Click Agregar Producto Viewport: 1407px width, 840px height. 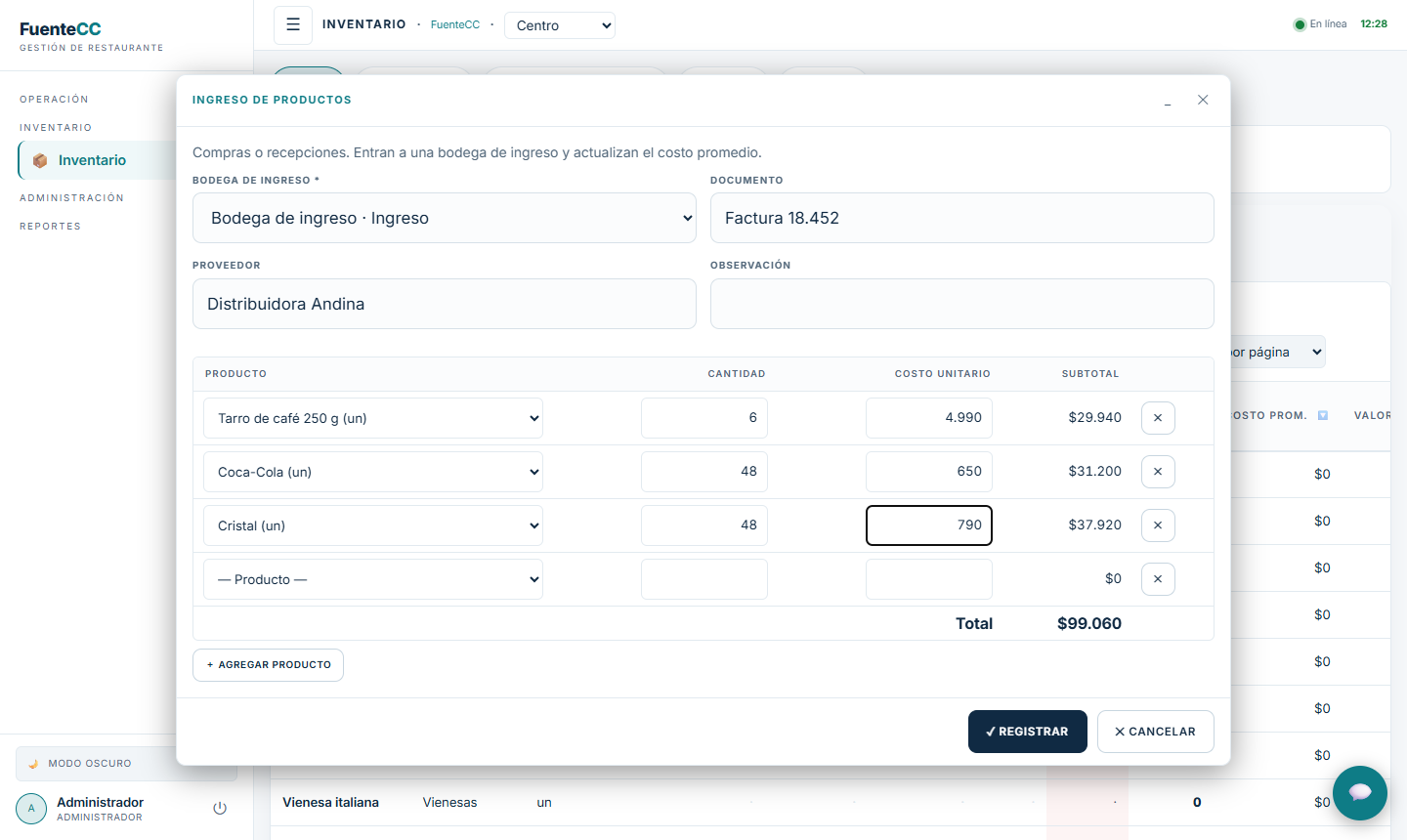click(x=268, y=665)
